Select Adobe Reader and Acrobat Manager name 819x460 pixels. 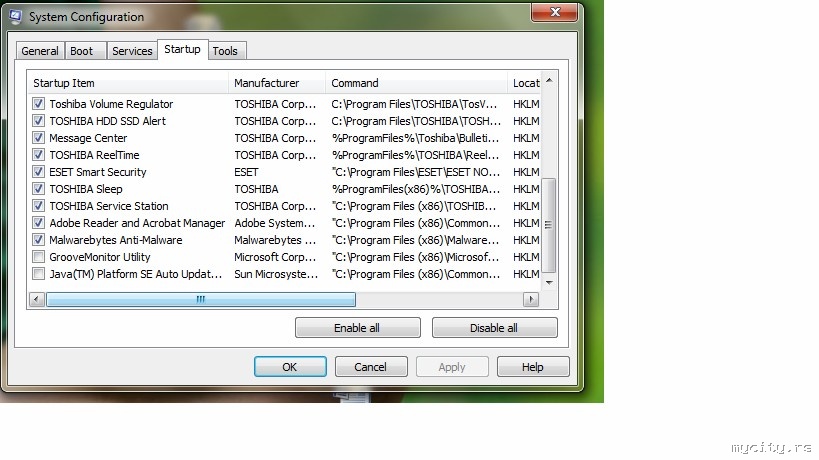click(x=137, y=223)
